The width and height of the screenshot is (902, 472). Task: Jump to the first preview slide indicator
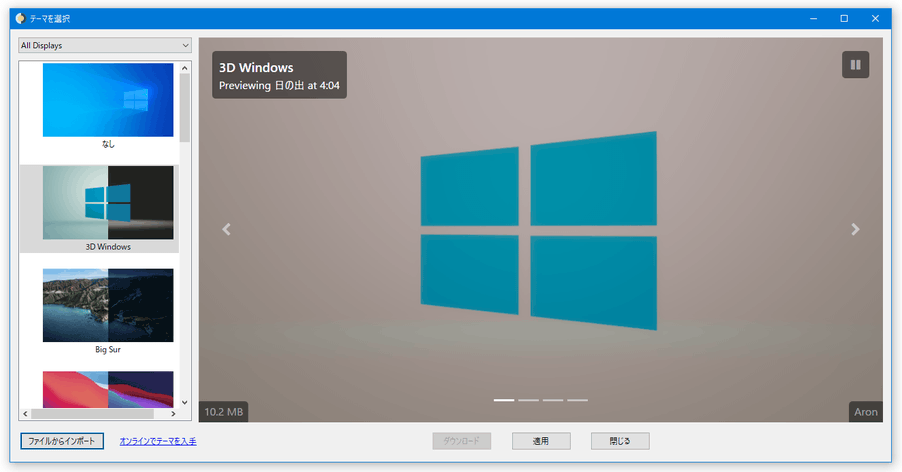coord(504,400)
